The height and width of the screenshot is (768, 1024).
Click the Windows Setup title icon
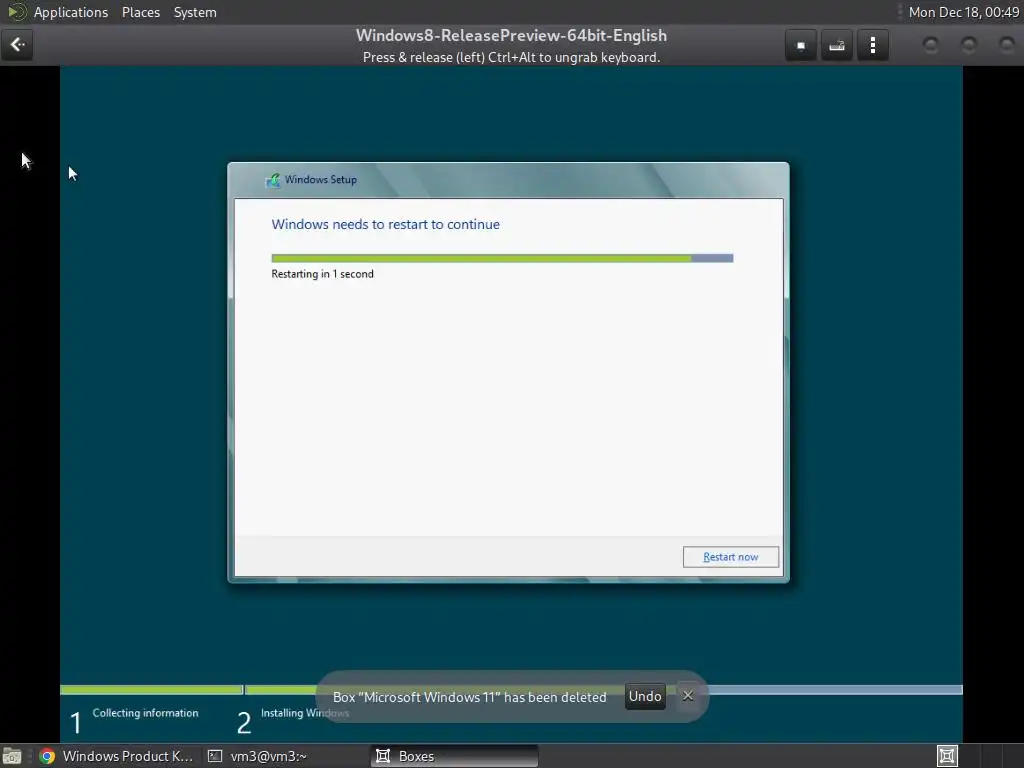tap(273, 180)
